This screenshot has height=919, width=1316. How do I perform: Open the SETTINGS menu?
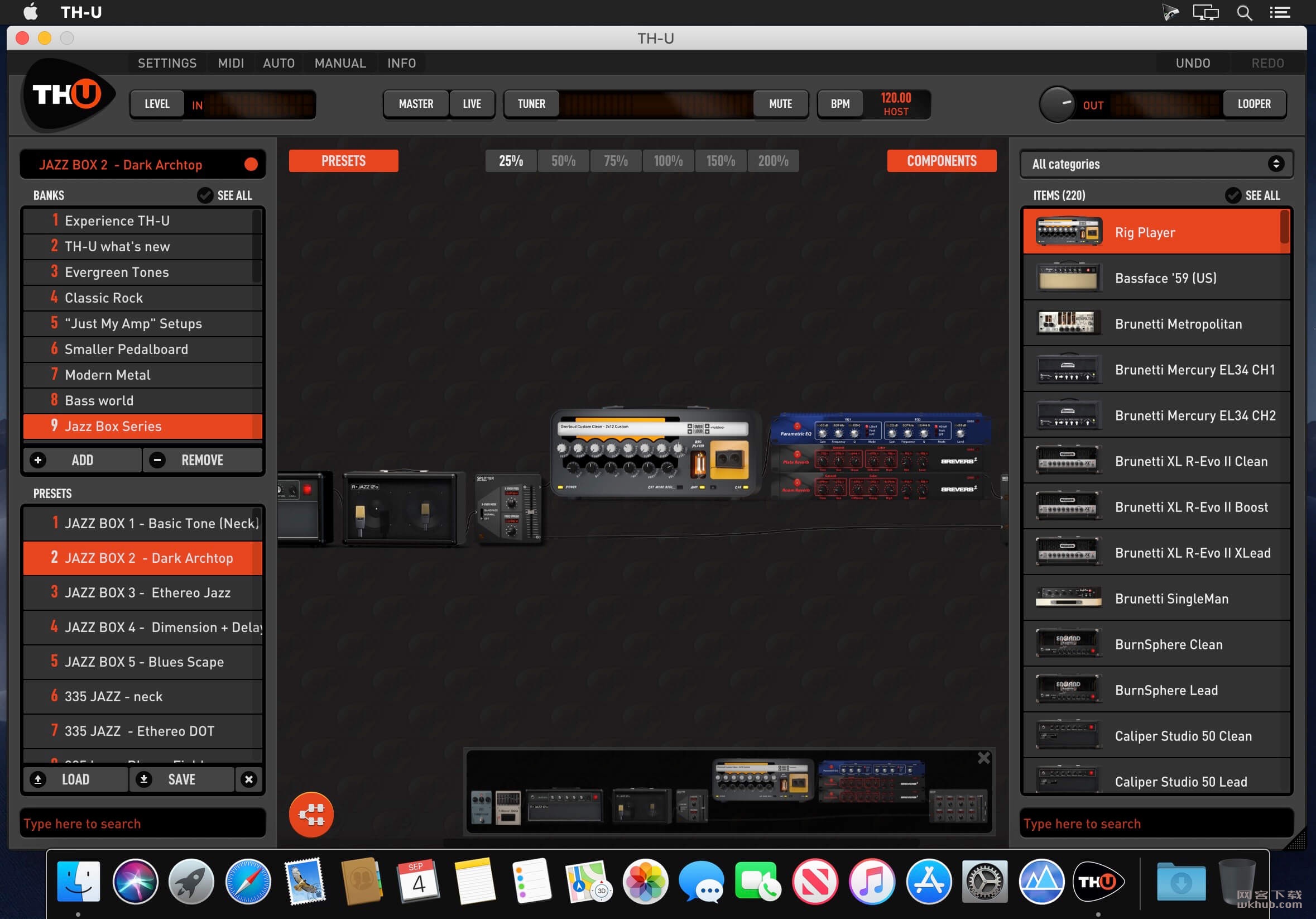[x=167, y=63]
